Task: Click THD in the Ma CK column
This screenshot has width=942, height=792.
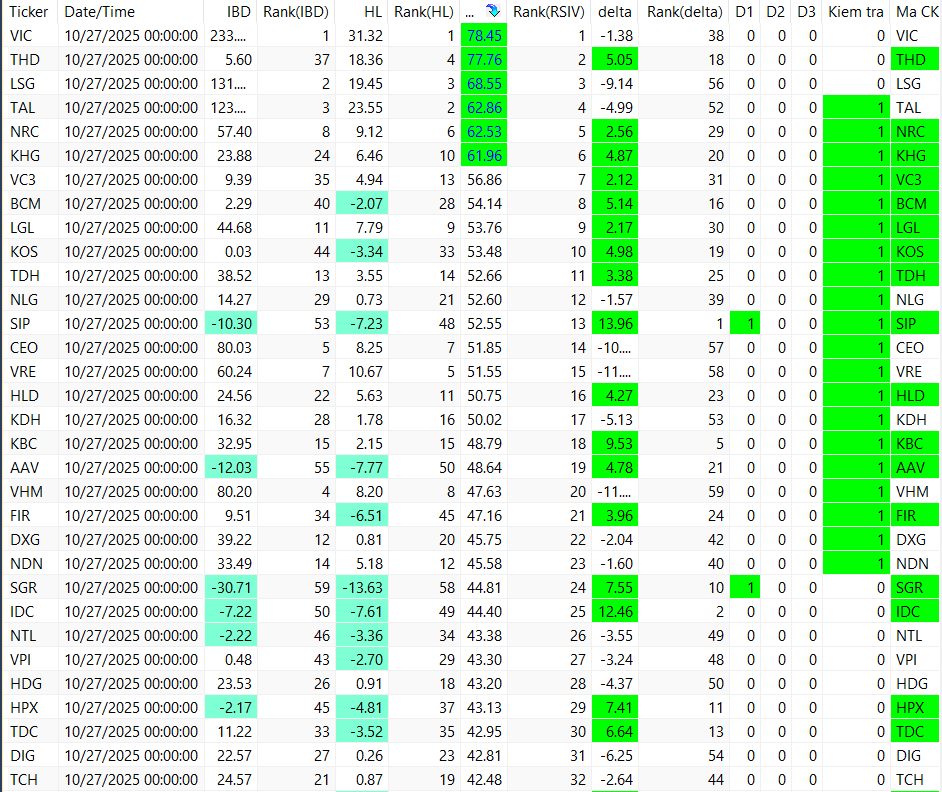Action: 915,59
